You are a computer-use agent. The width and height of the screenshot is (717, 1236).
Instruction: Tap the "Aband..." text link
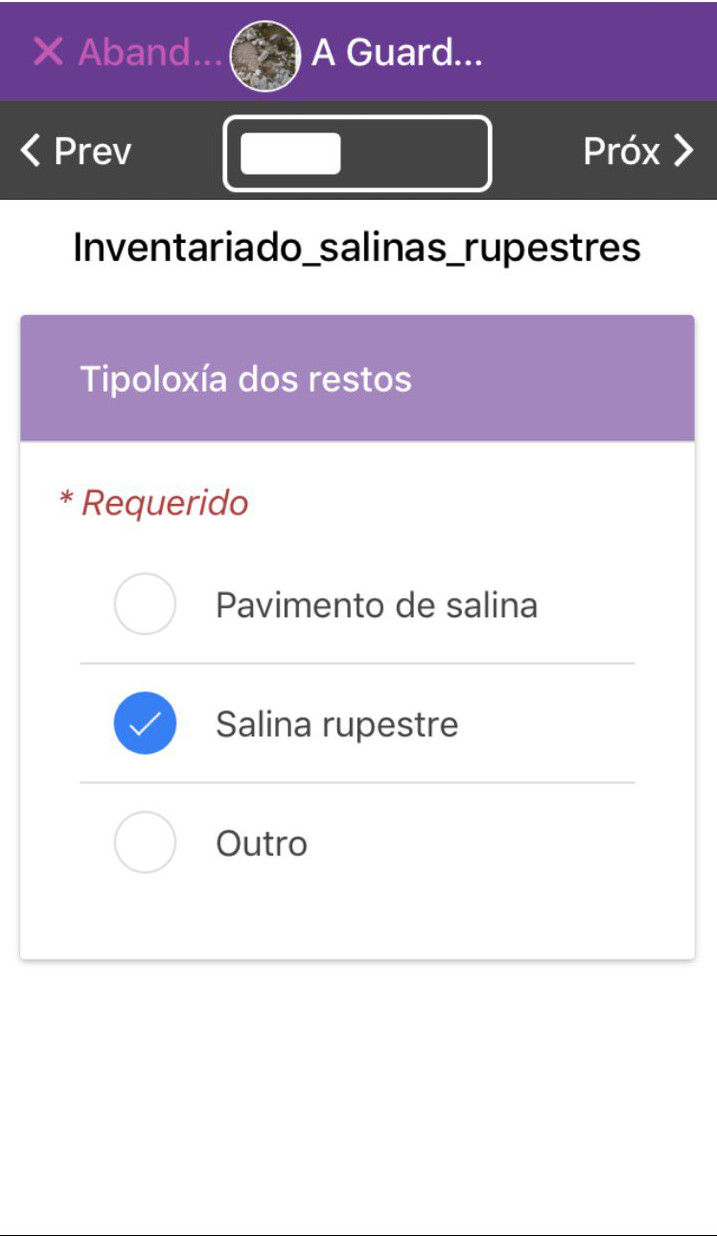coord(150,52)
